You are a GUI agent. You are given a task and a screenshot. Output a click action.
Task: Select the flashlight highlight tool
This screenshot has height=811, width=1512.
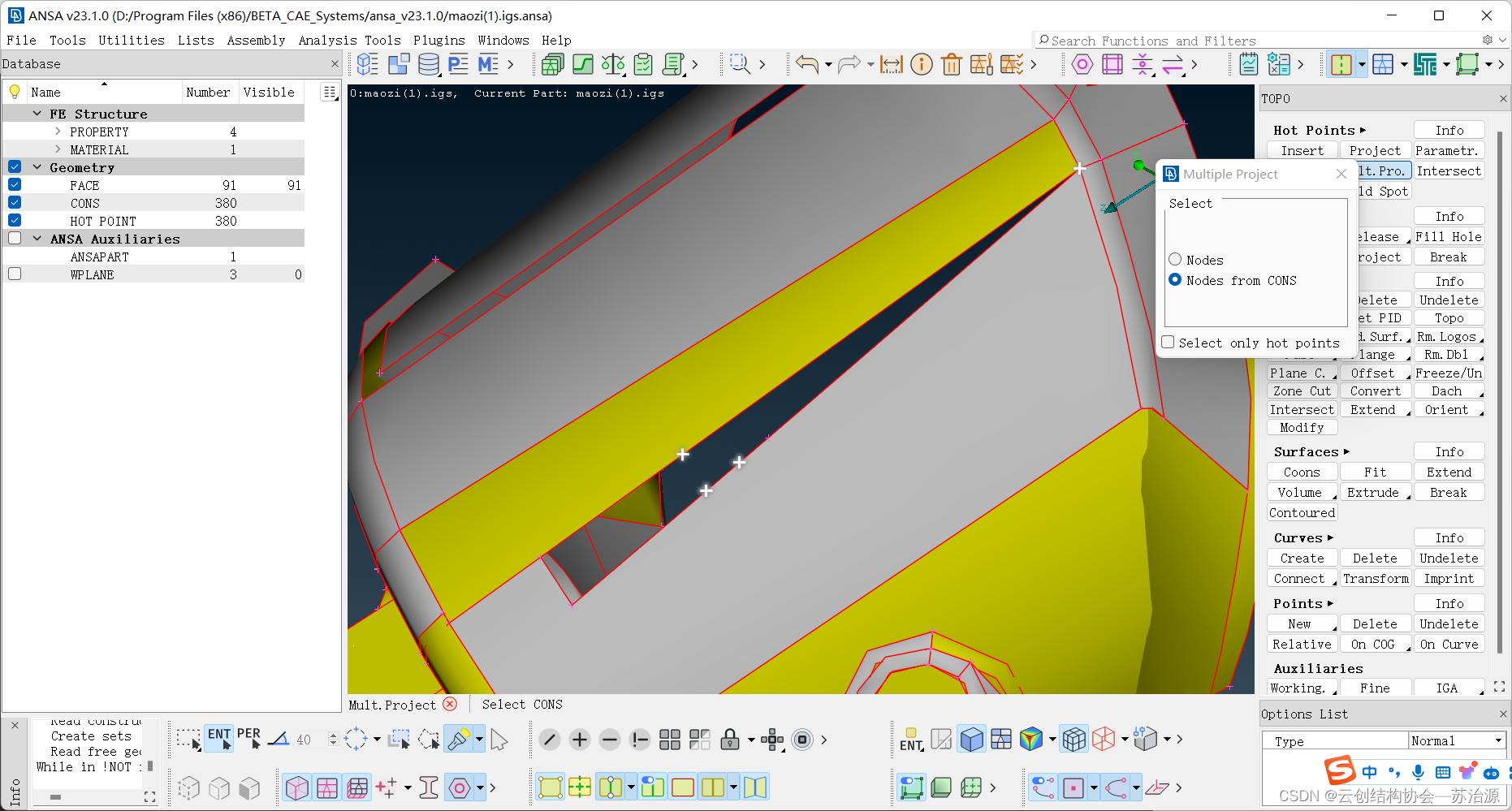pyautogui.click(x=458, y=740)
